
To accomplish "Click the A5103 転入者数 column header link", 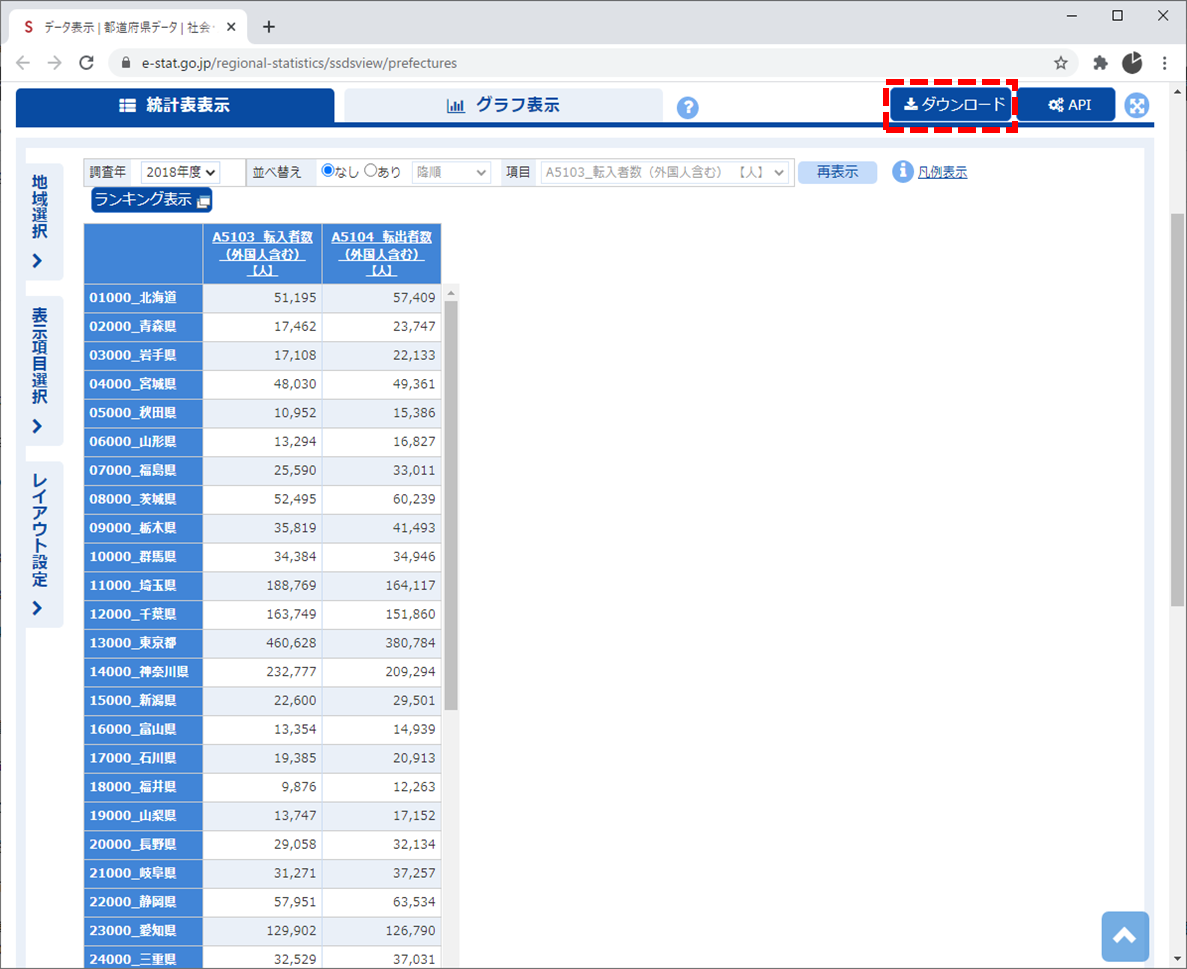I will click(263, 254).
